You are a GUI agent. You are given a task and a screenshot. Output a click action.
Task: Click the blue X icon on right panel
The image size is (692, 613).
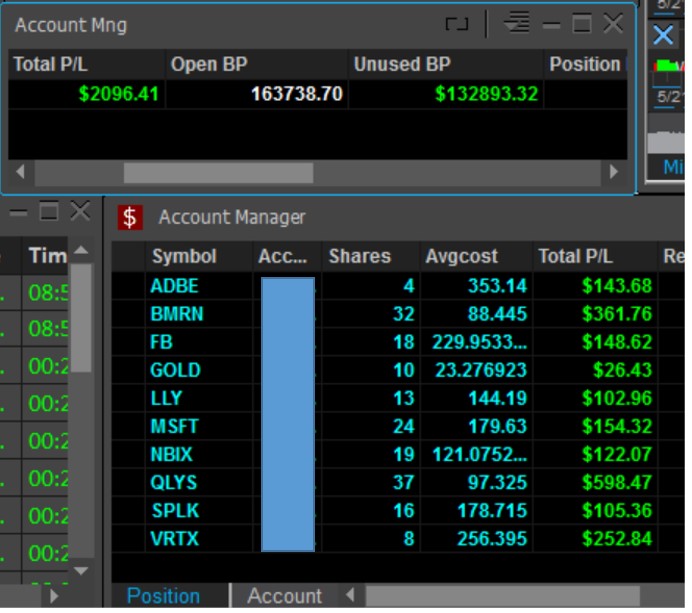tap(663, 36)
